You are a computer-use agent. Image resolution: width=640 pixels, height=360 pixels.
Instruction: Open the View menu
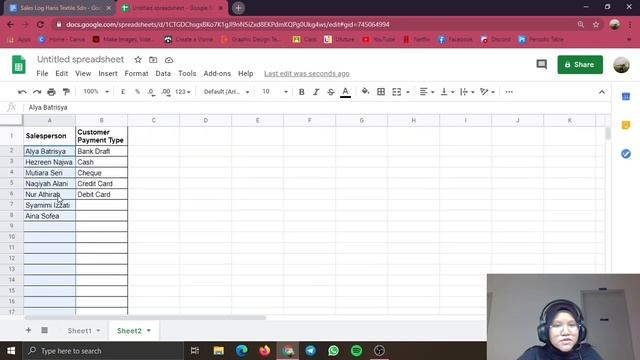point(83,73)
